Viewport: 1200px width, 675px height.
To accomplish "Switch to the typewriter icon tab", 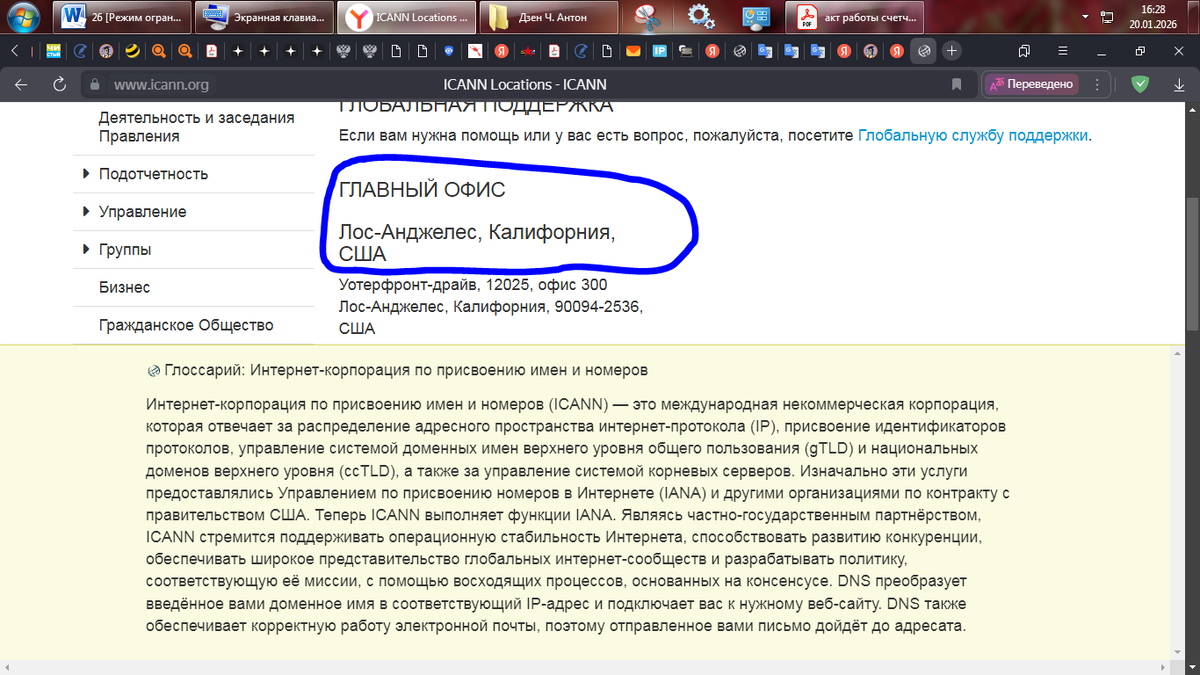I will 686,51.
